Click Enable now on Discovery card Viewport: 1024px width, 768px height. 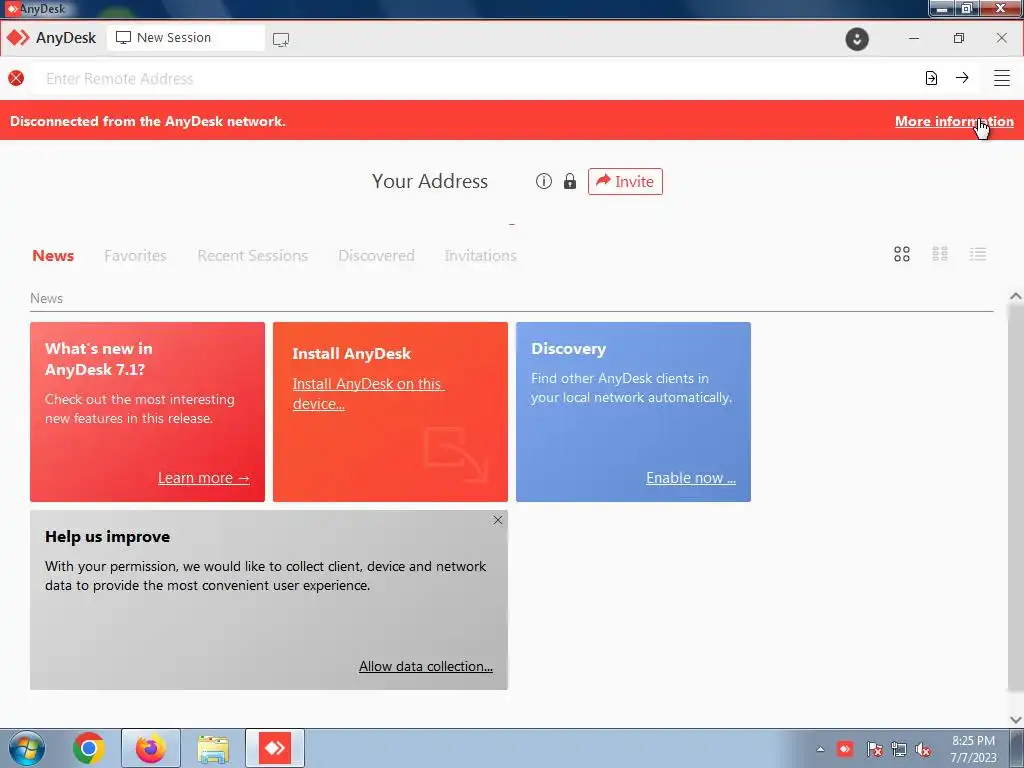pos(691,478)
